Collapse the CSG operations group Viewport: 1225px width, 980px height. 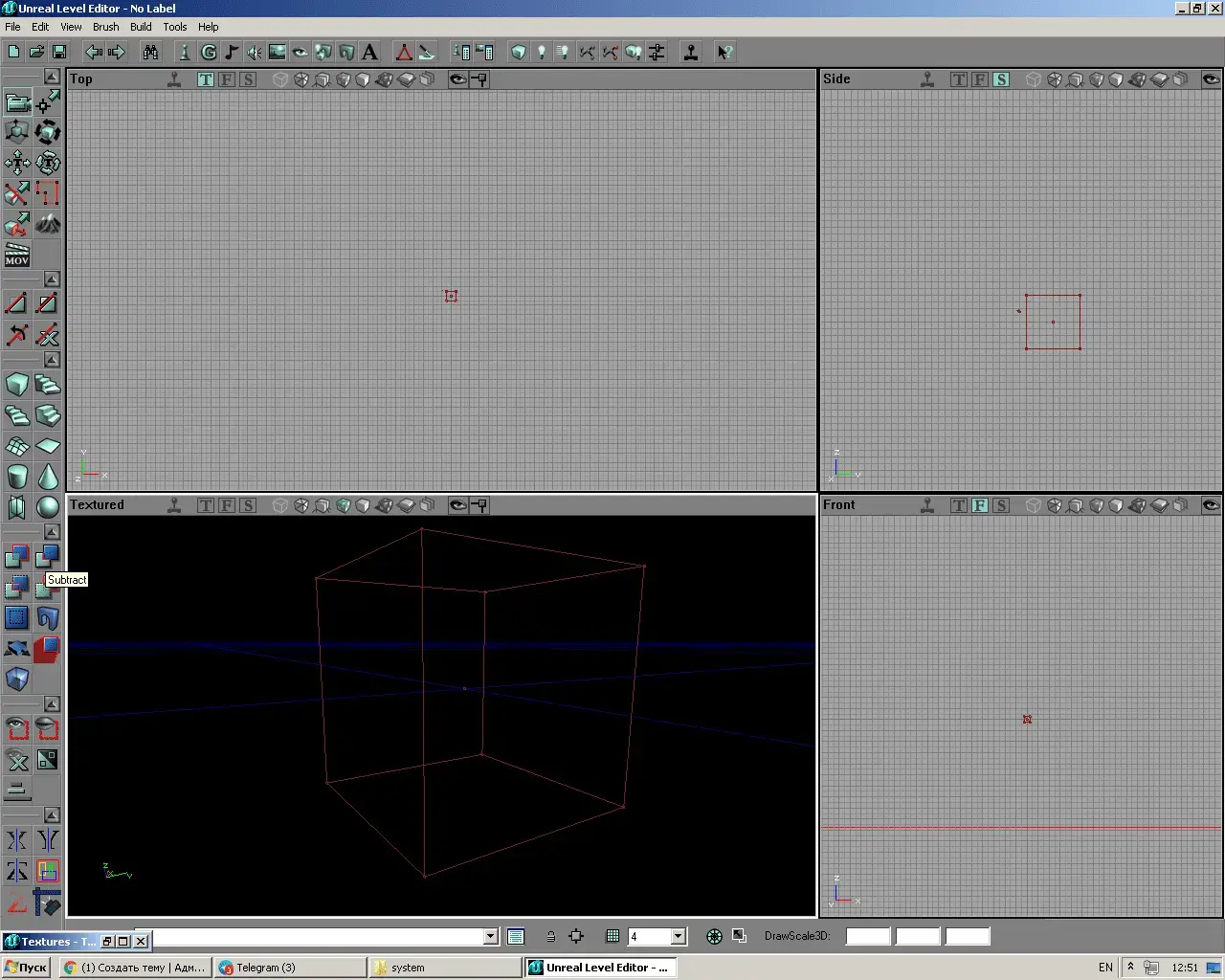tap(52, 532)
